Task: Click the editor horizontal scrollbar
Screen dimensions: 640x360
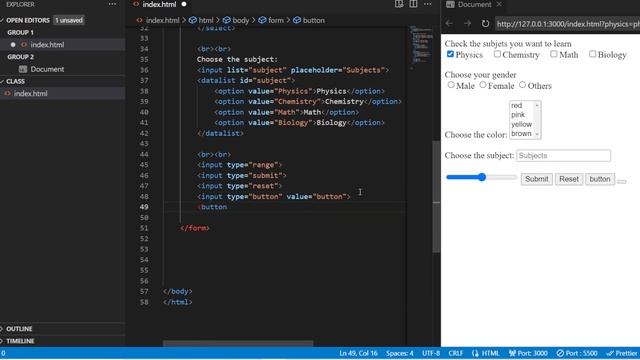Action: point(238,343)
